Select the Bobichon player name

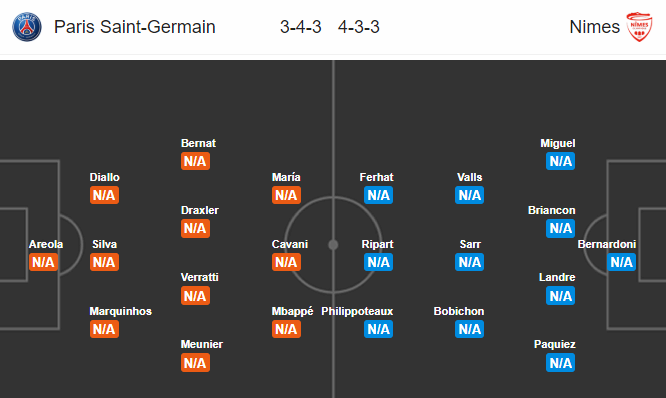point(459,311)
